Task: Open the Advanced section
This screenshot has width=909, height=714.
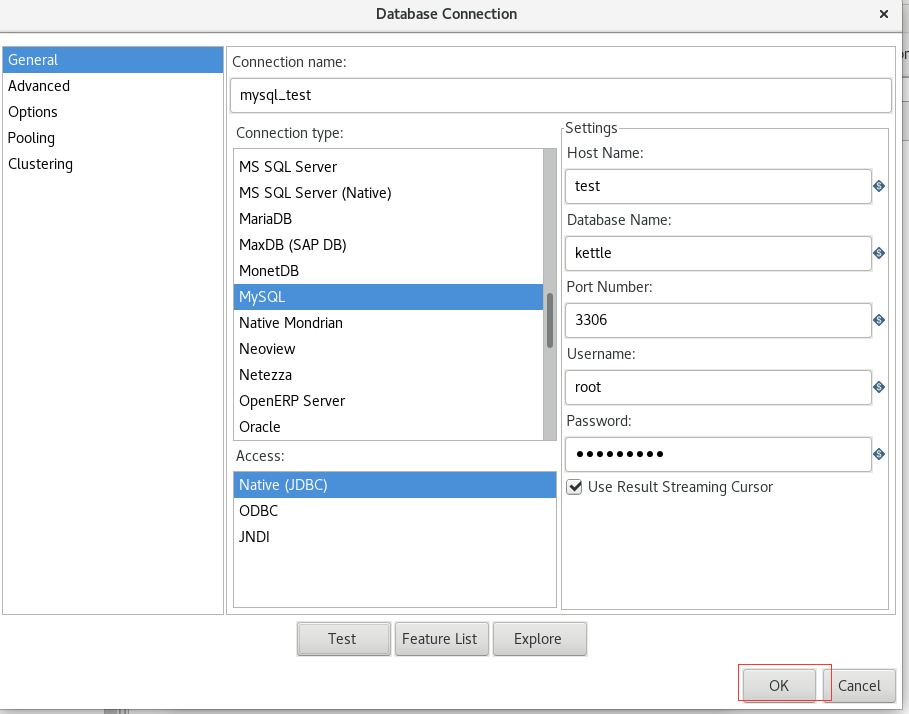Action: coord(113,86)
